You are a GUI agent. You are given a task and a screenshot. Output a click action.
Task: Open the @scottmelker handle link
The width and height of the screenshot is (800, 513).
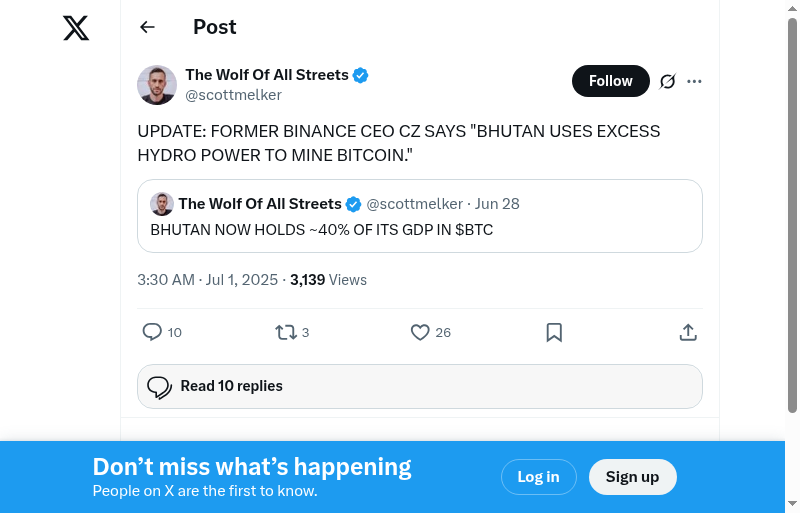[x=234, y=95]
